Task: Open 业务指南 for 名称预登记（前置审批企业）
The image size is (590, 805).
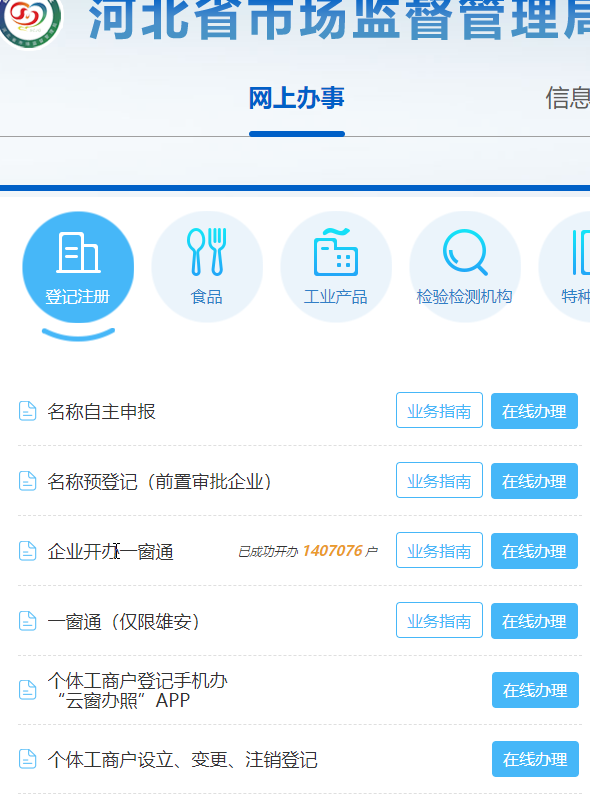Action: click(x=439, y=481)
